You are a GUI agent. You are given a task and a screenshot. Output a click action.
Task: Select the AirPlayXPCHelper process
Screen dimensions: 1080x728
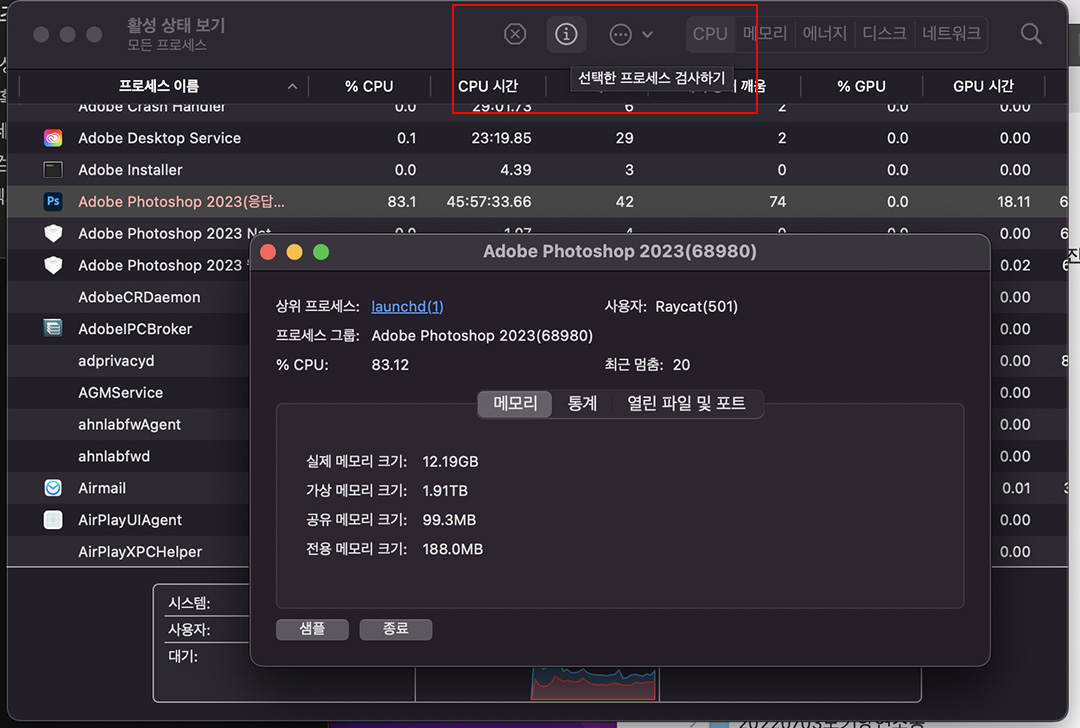point(140,552)
